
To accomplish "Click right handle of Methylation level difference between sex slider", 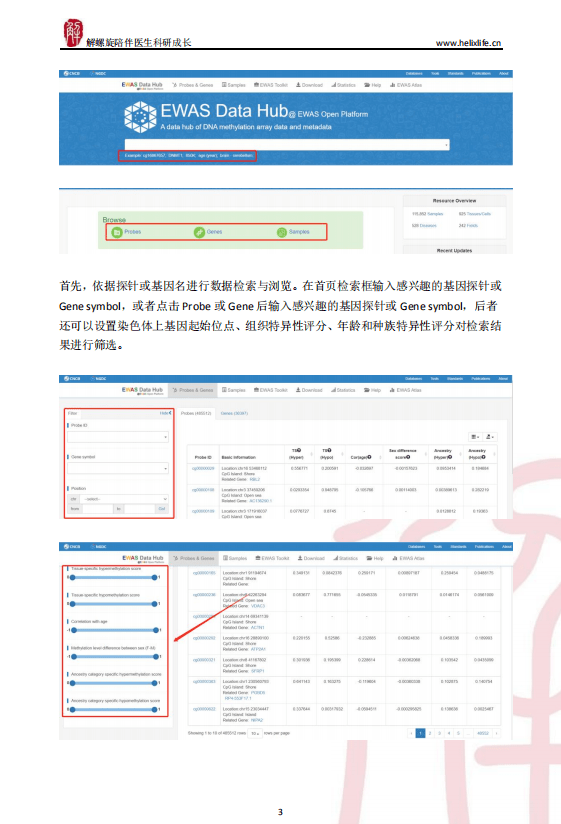I will (155, 656).
